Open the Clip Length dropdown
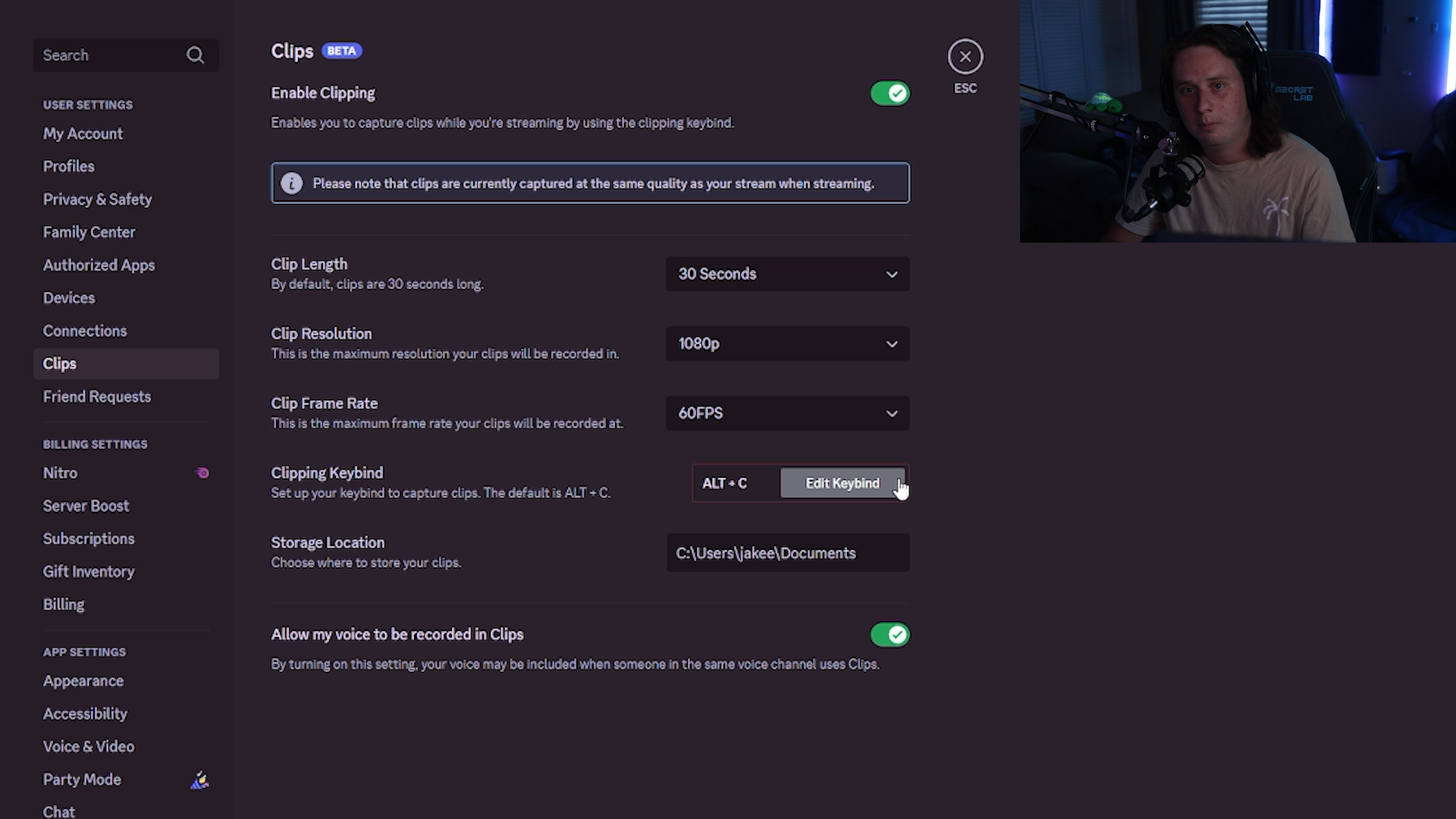 pyautogui.click(x=787, y=274)
